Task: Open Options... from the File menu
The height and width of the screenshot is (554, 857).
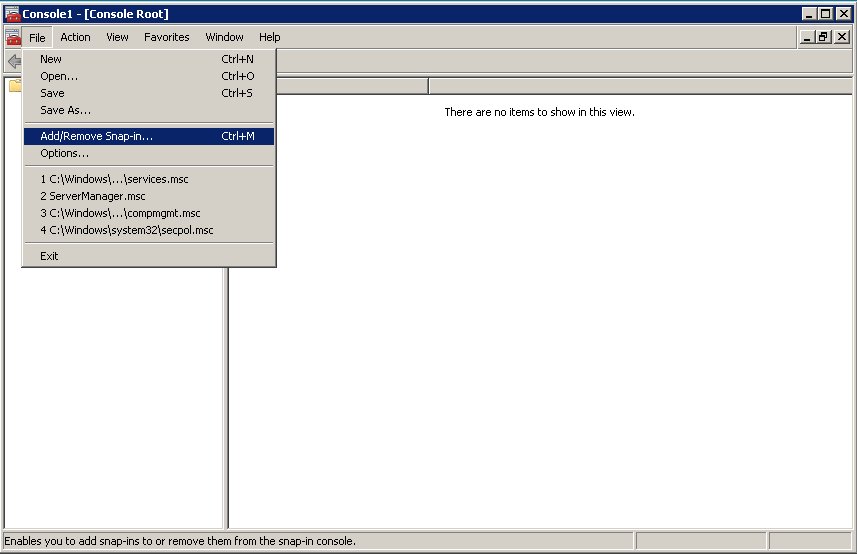Action: [x=64, y=153]
